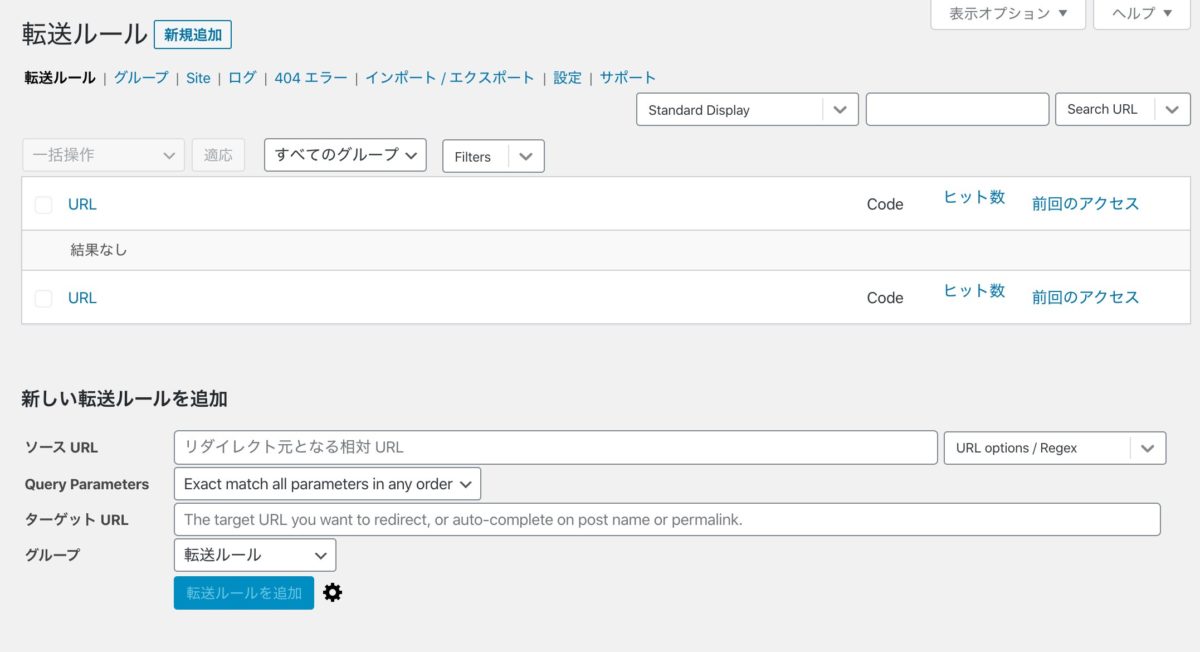Expand URL options / Regex dropdown
The height and width of the screenshot is (652, 1200).
point(1148,448)
